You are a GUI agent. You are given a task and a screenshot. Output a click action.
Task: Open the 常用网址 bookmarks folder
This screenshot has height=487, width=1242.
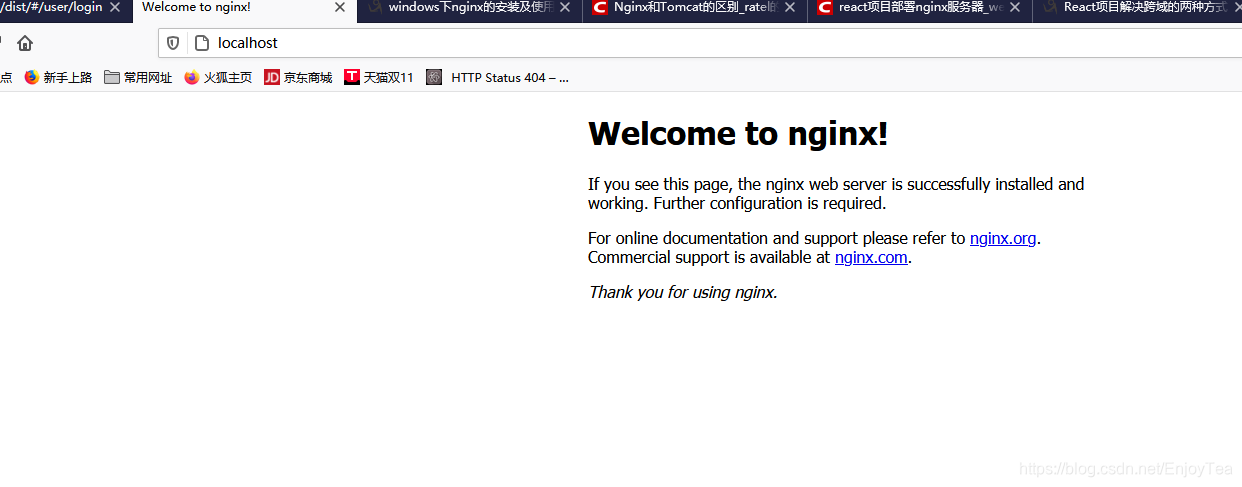(x=138, y=77)
